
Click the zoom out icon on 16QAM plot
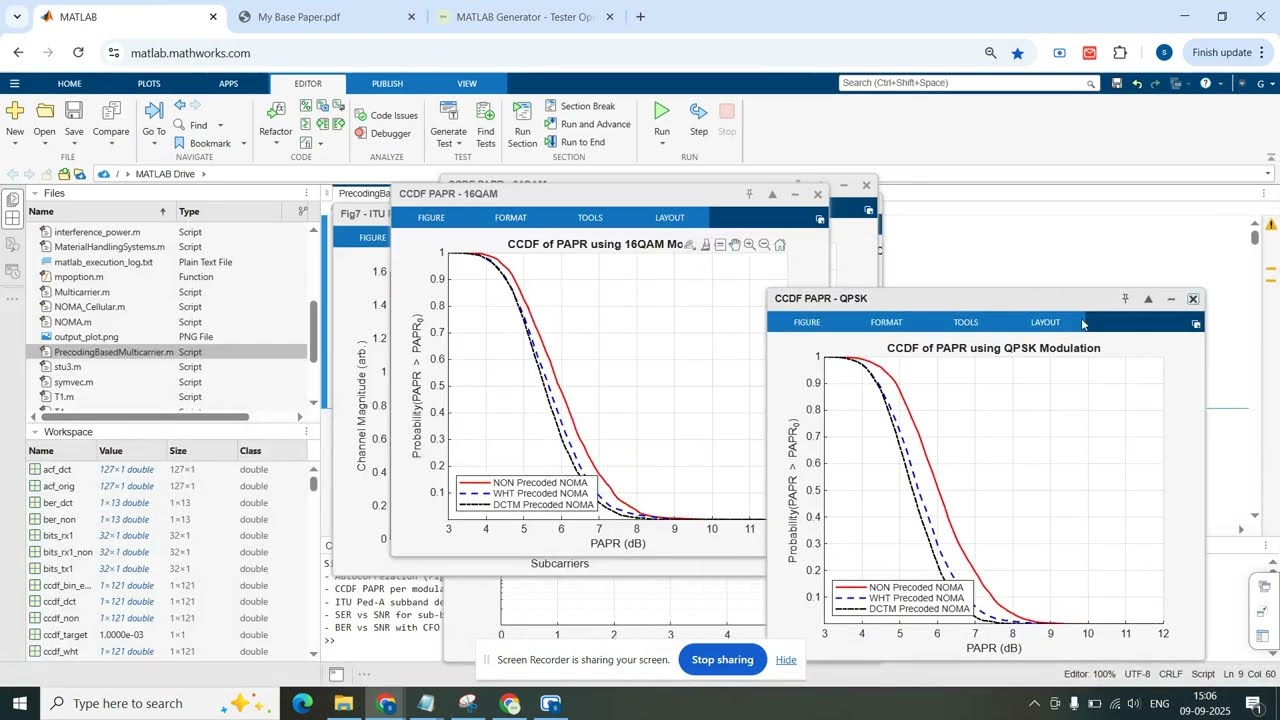[764, 245]
